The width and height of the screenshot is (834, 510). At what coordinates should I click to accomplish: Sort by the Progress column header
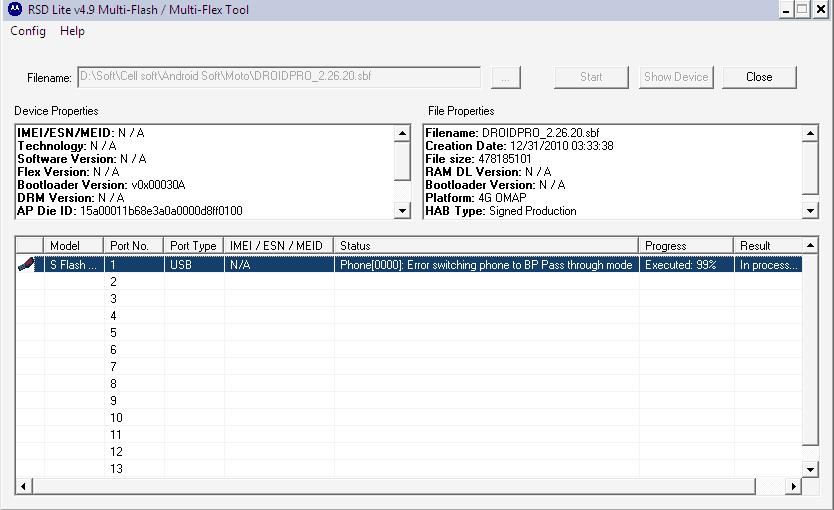(685, 246)
